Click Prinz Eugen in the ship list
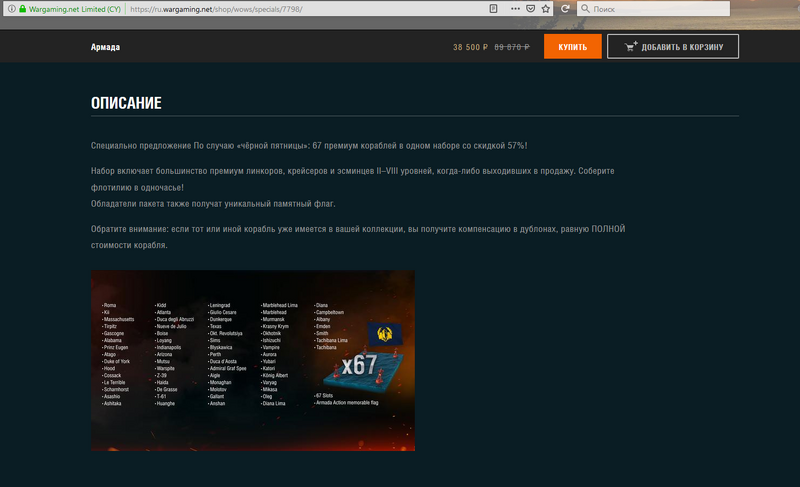 (115, 347)
